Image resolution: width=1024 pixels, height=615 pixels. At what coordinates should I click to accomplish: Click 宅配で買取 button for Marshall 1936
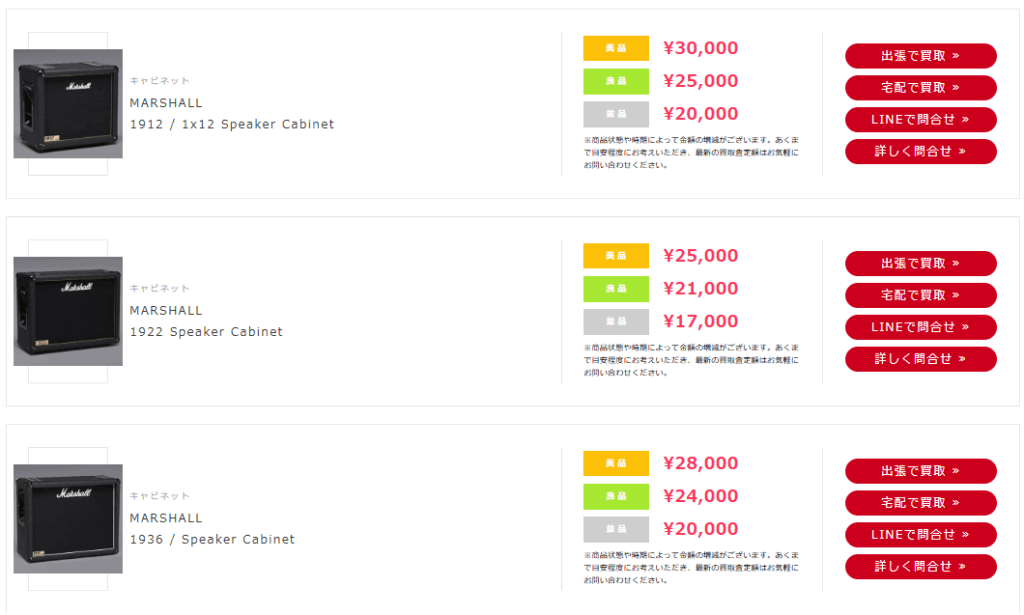coord(920,503)
